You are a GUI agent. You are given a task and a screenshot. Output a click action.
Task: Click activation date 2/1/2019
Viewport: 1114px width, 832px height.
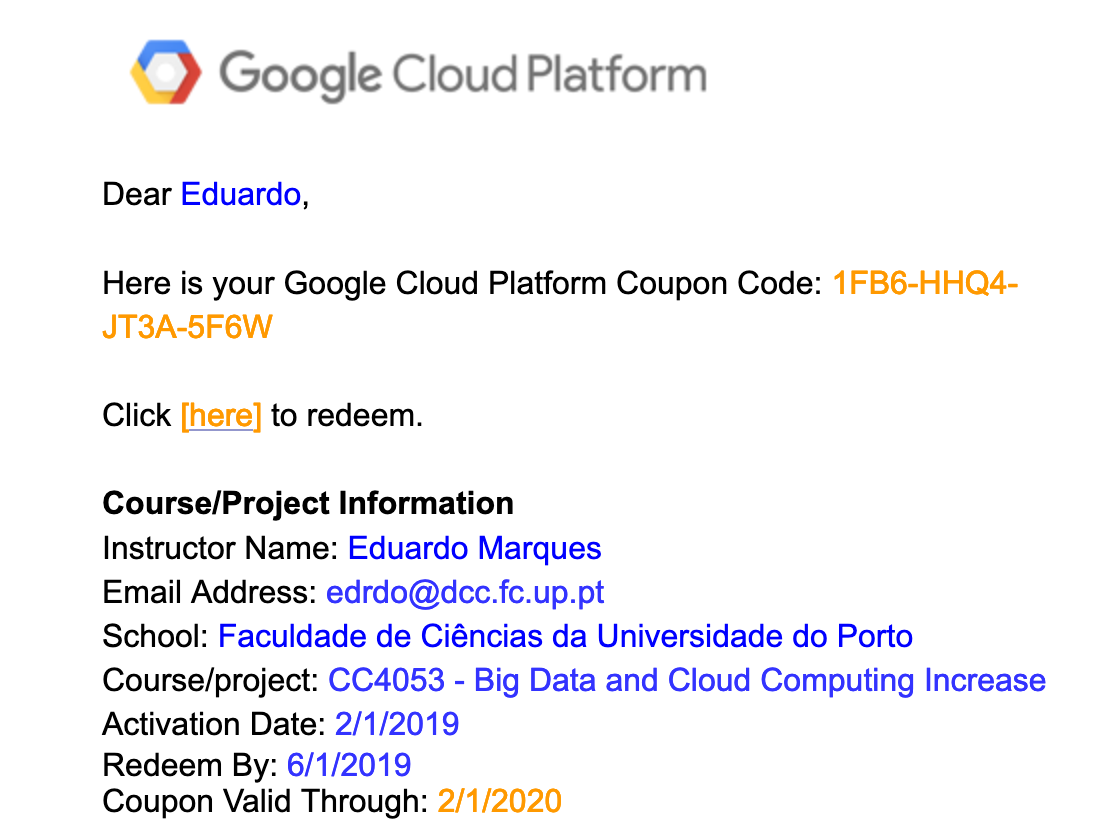pos(396,724)
